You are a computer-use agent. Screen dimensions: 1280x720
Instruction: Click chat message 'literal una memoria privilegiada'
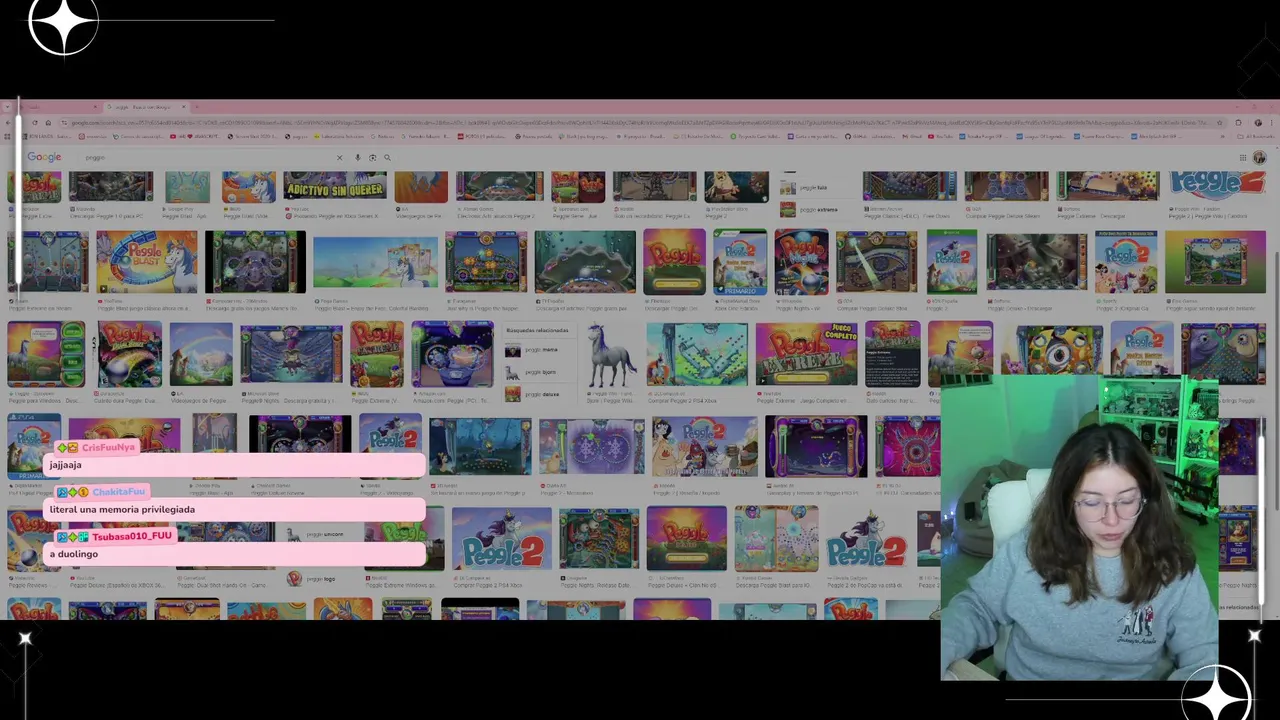tap(122, 509)
